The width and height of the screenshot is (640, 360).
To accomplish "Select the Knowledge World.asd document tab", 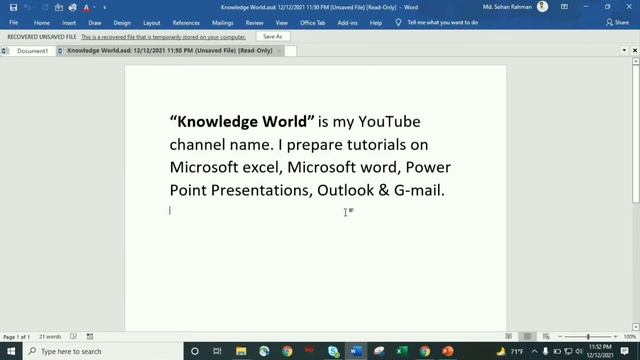I will [170, 51].
